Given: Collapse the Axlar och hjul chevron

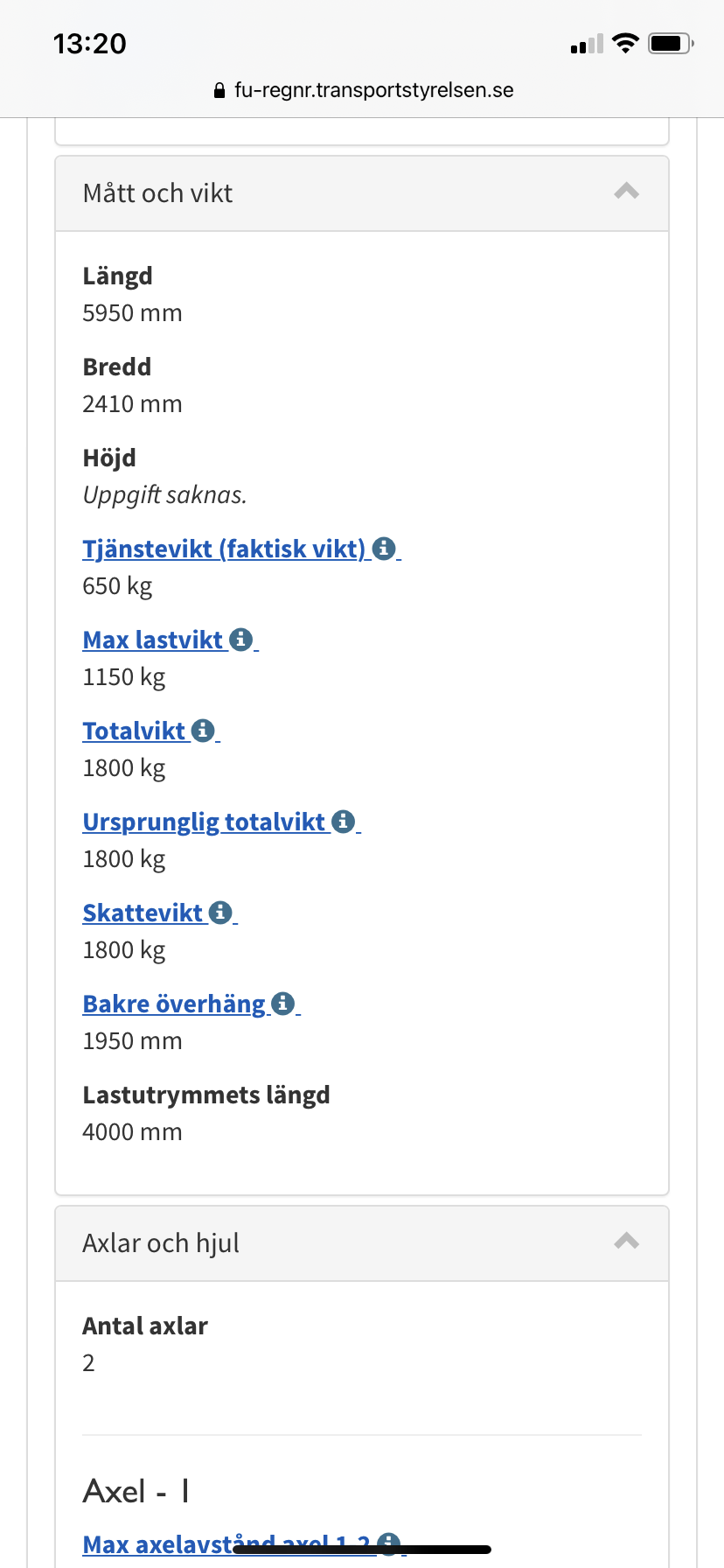Looking at the screenshot, I should tap(626, 1242).
